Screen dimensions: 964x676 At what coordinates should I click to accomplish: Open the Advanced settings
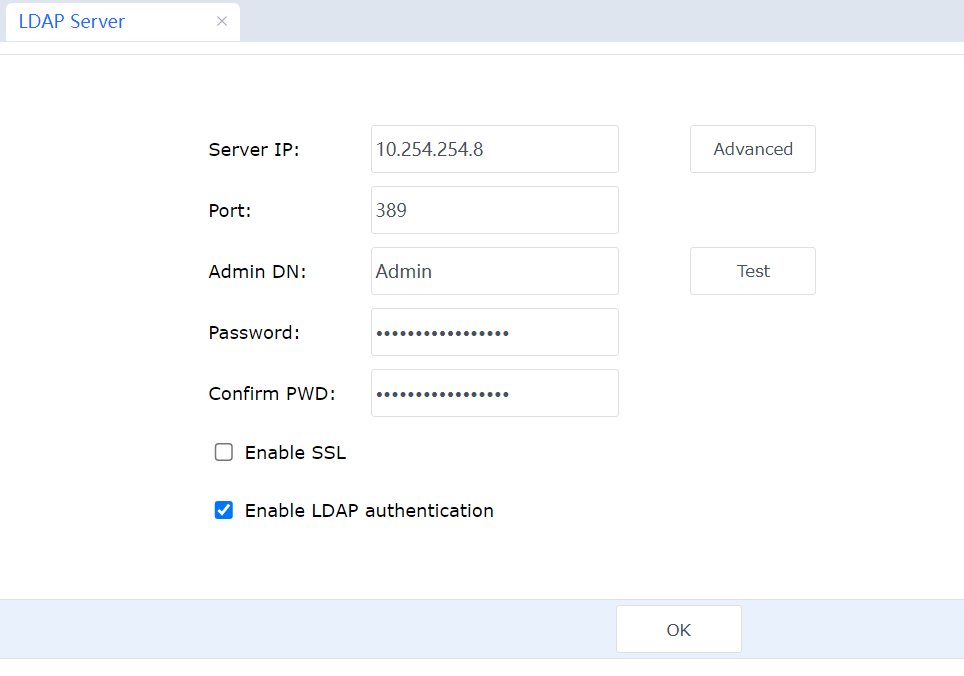point(752,149)
